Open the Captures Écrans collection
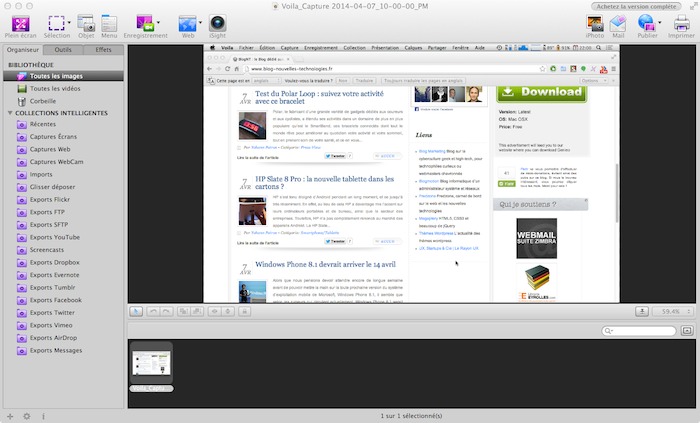The width and height of the screenshot is (700, 423). tap(63, 137)
